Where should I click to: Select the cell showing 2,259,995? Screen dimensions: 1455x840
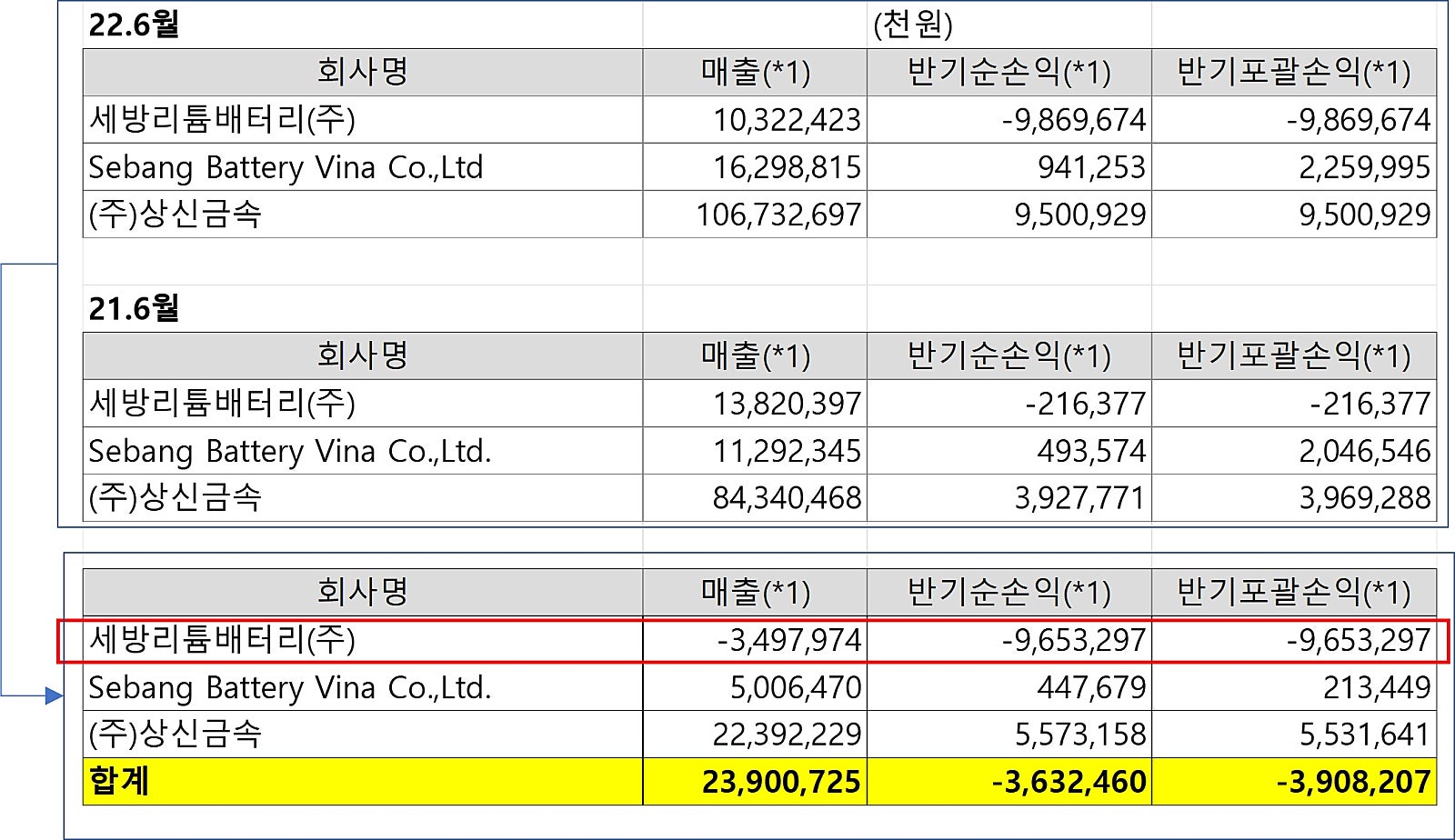(x=1294, y=167)
